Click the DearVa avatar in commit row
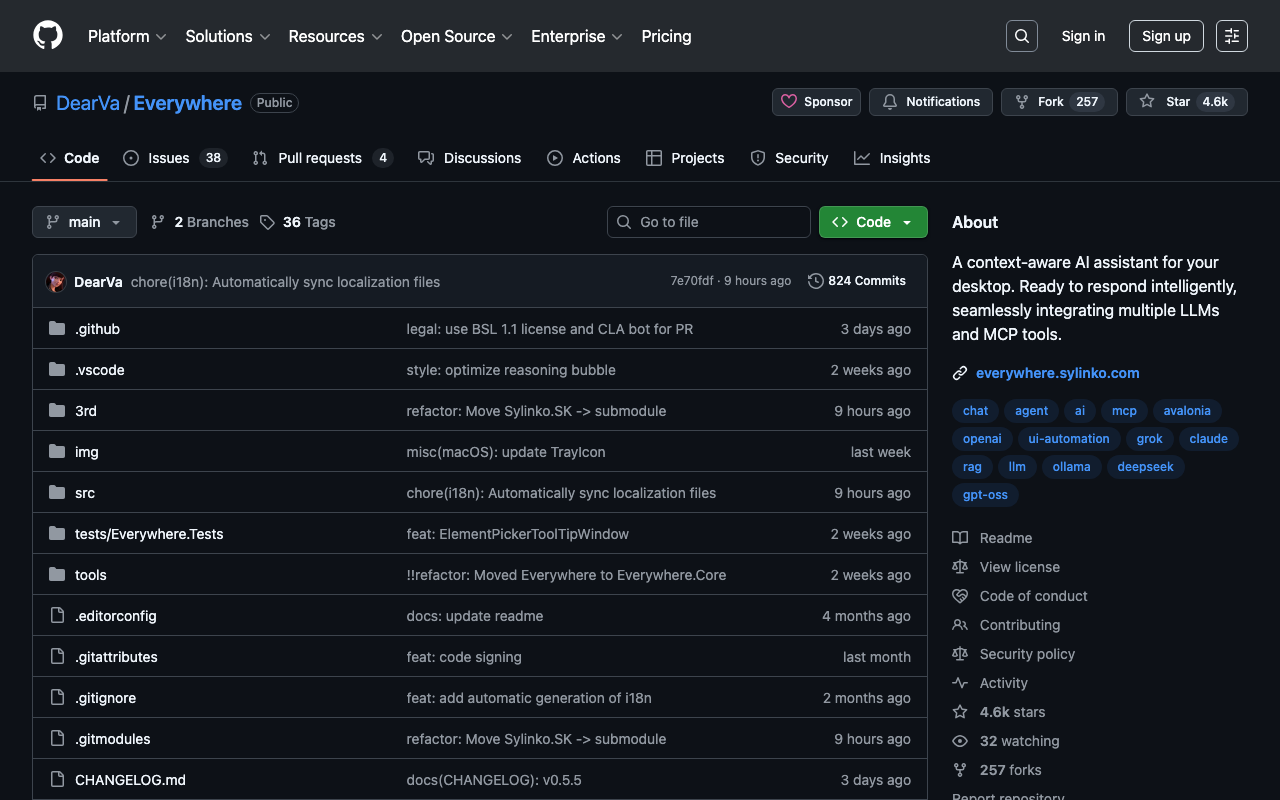The width and height of the screenshot is (1280, 800). (56, 282)
